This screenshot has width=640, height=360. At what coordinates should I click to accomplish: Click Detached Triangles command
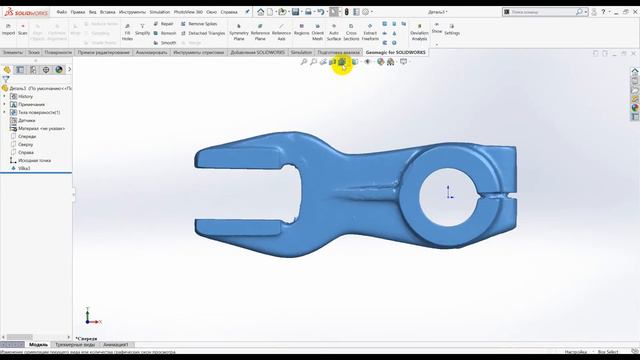pos(203,33)
